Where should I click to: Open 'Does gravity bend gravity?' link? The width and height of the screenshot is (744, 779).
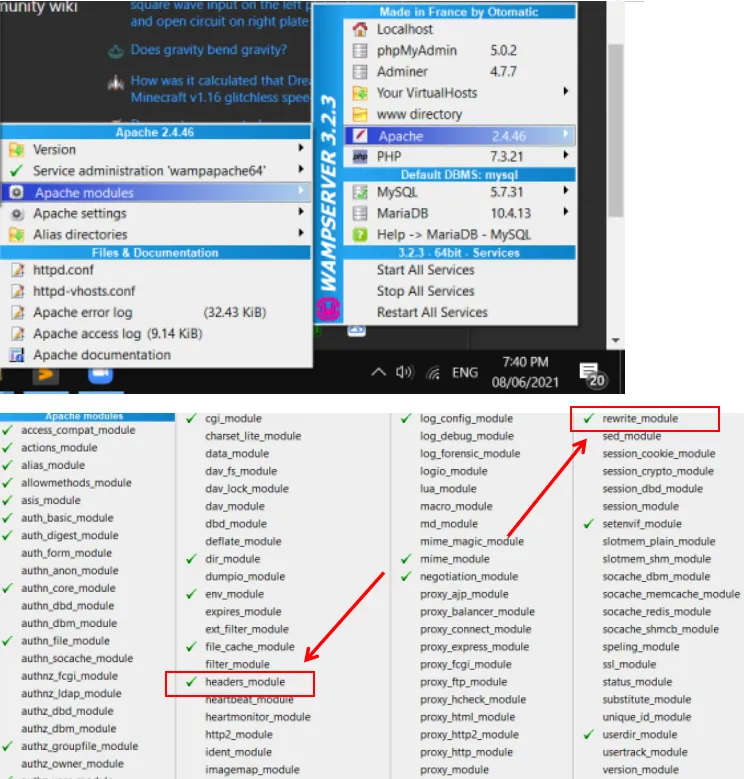point(209,50)
